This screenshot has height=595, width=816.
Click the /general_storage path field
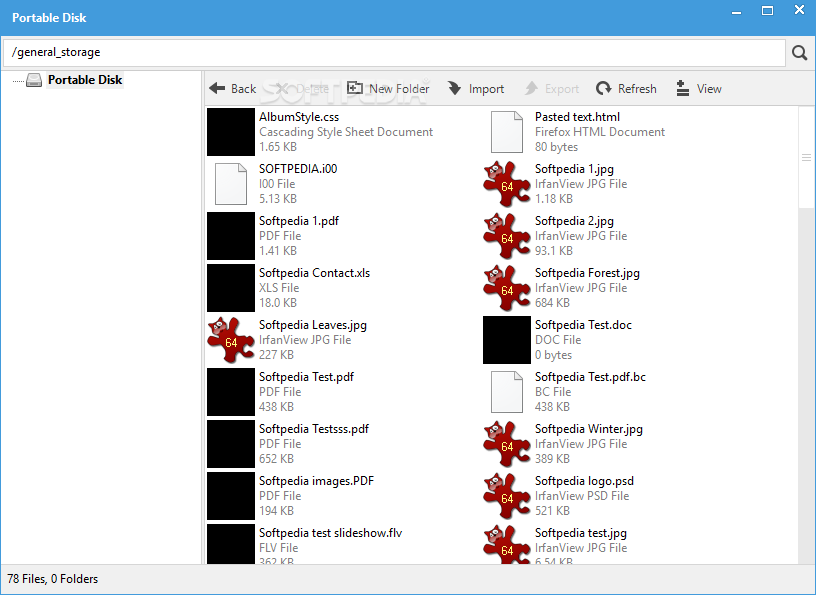[x=394, y=53]
